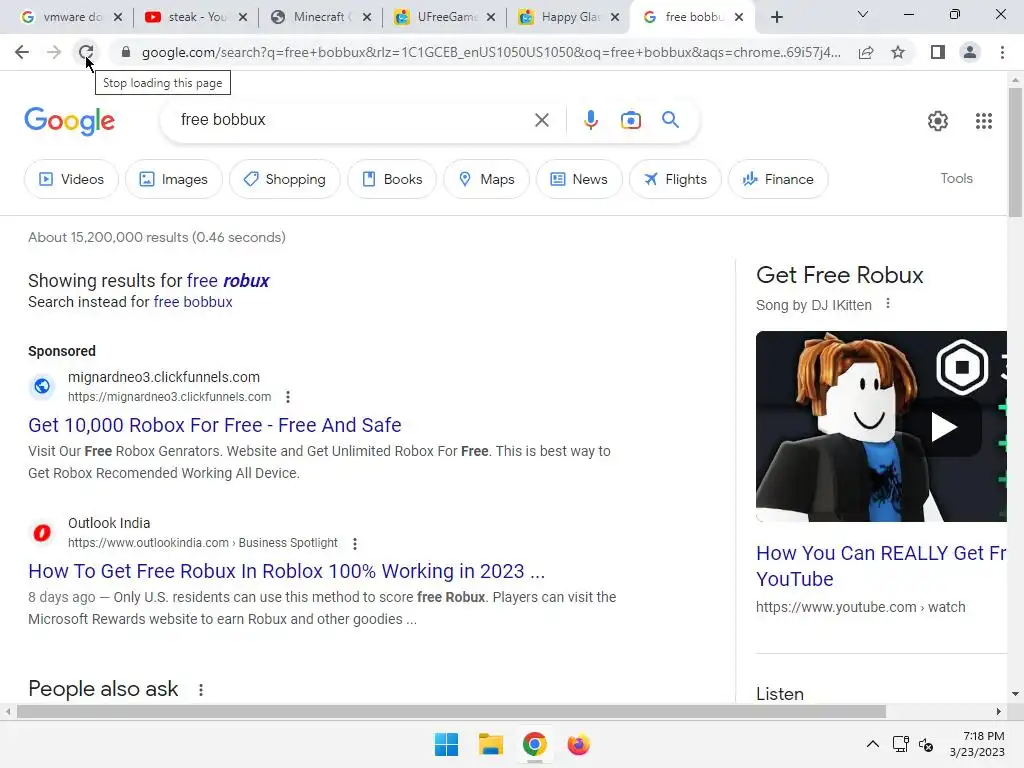Click mignardneo3.clickfunnels.com site name
This screenshot has width=1024, height=768.
point(164,377)
